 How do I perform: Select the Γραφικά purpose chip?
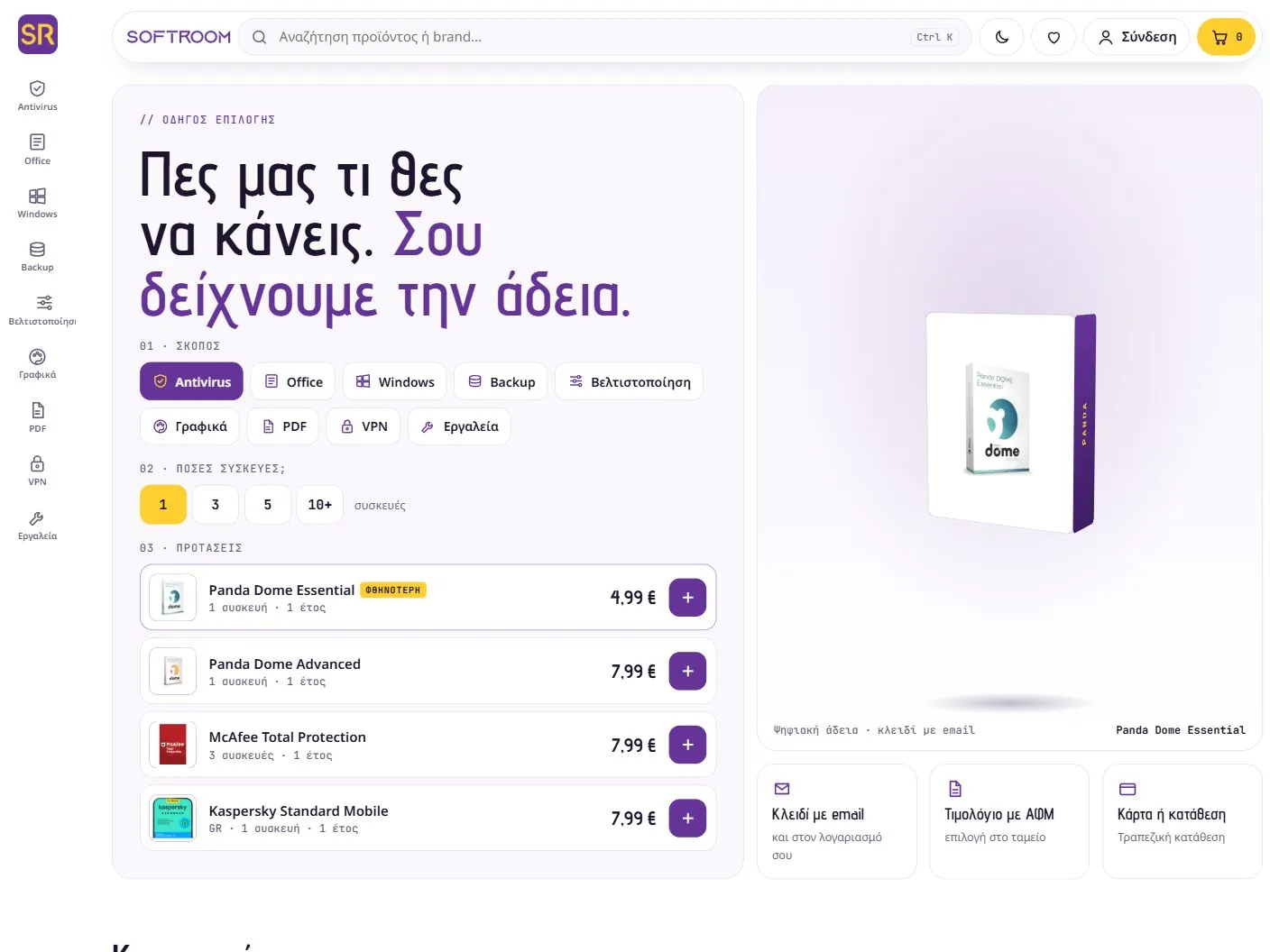[x=189, y=426]
